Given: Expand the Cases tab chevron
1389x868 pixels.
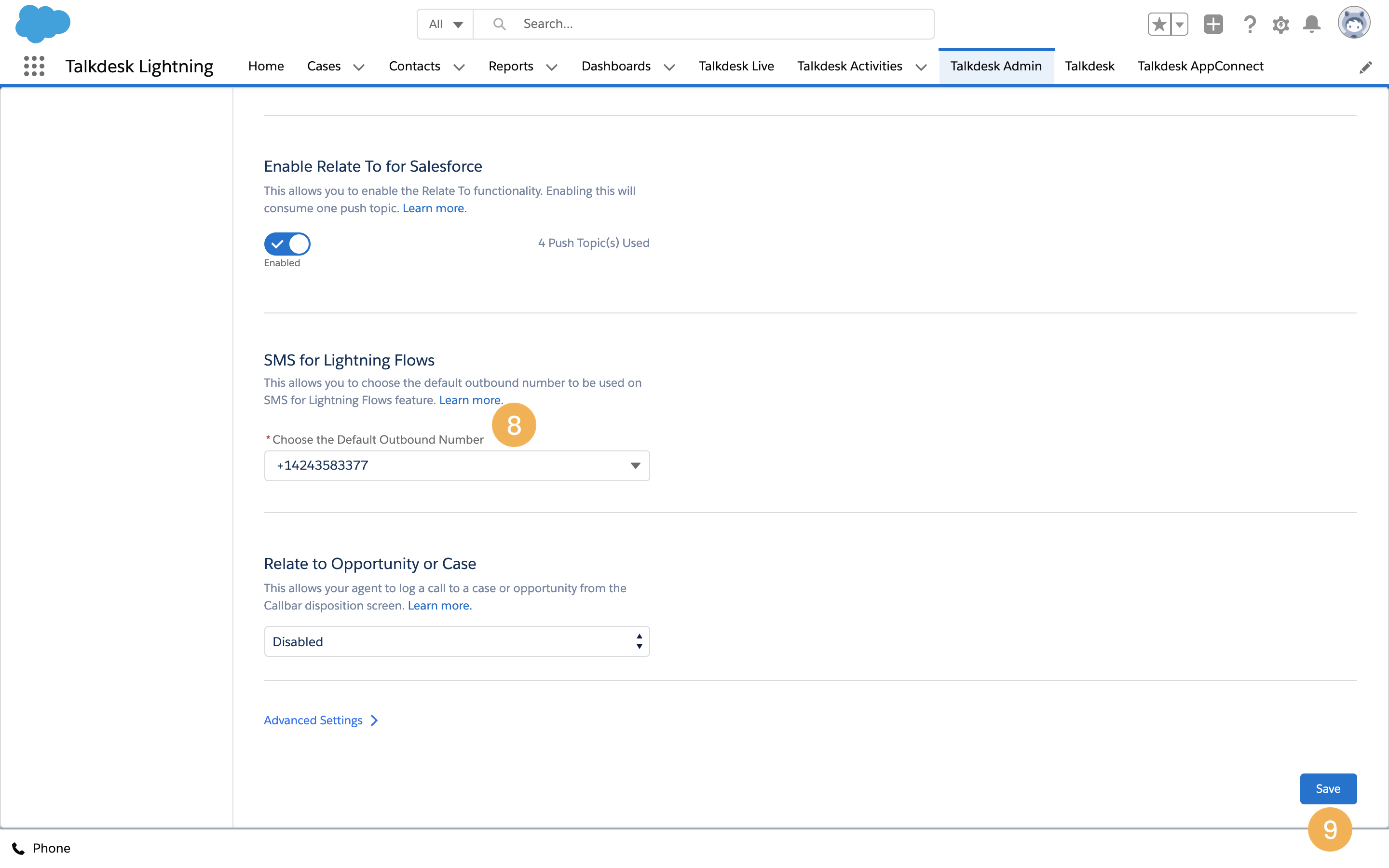Looking at the screenshot, I should [x=359, y=67].
